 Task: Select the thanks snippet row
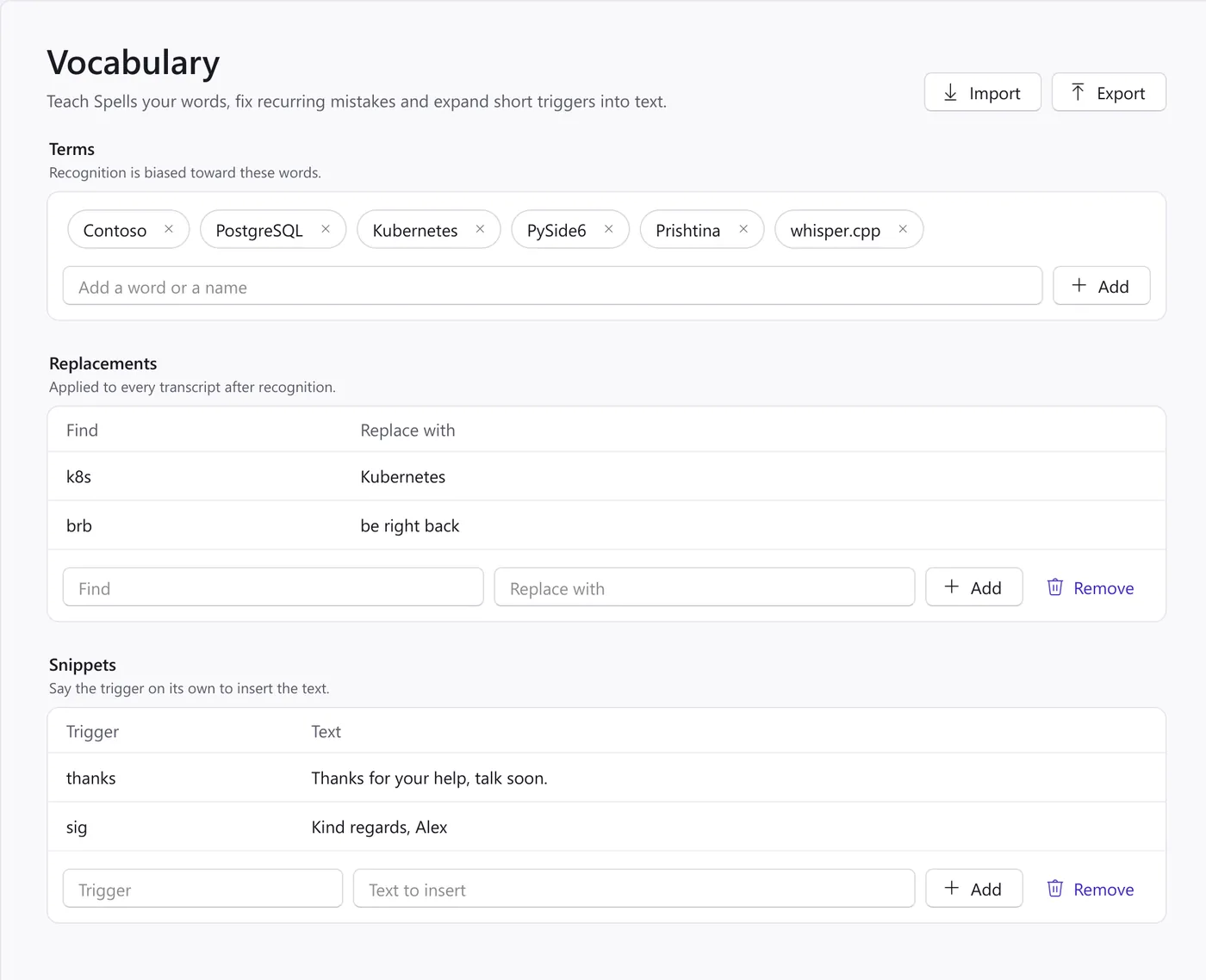[x=606, y=778]
